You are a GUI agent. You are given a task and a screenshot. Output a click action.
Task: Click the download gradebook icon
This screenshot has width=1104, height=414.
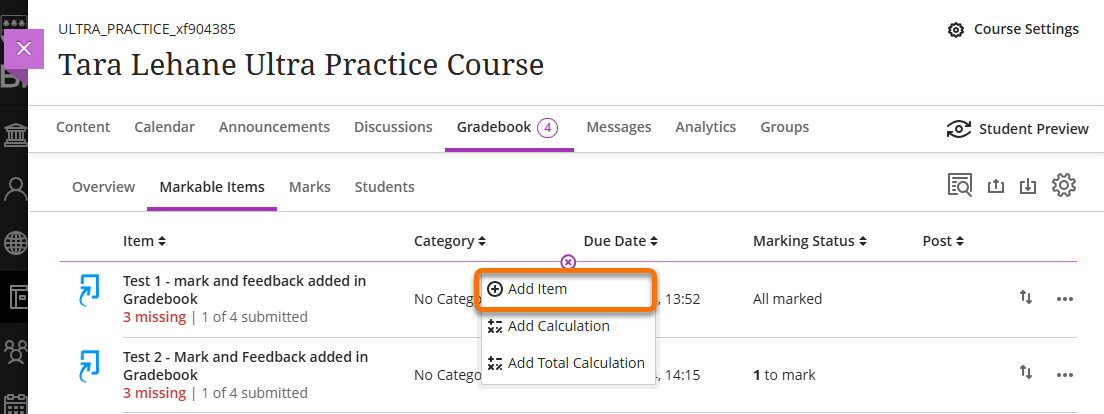(1028, 186)
